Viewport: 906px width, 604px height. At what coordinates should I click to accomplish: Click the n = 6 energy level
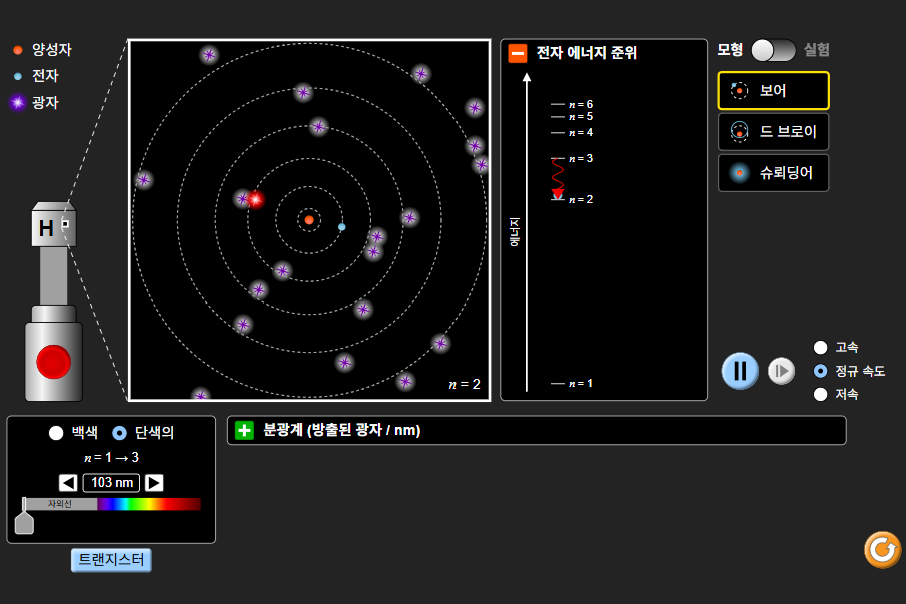[572, 105]
